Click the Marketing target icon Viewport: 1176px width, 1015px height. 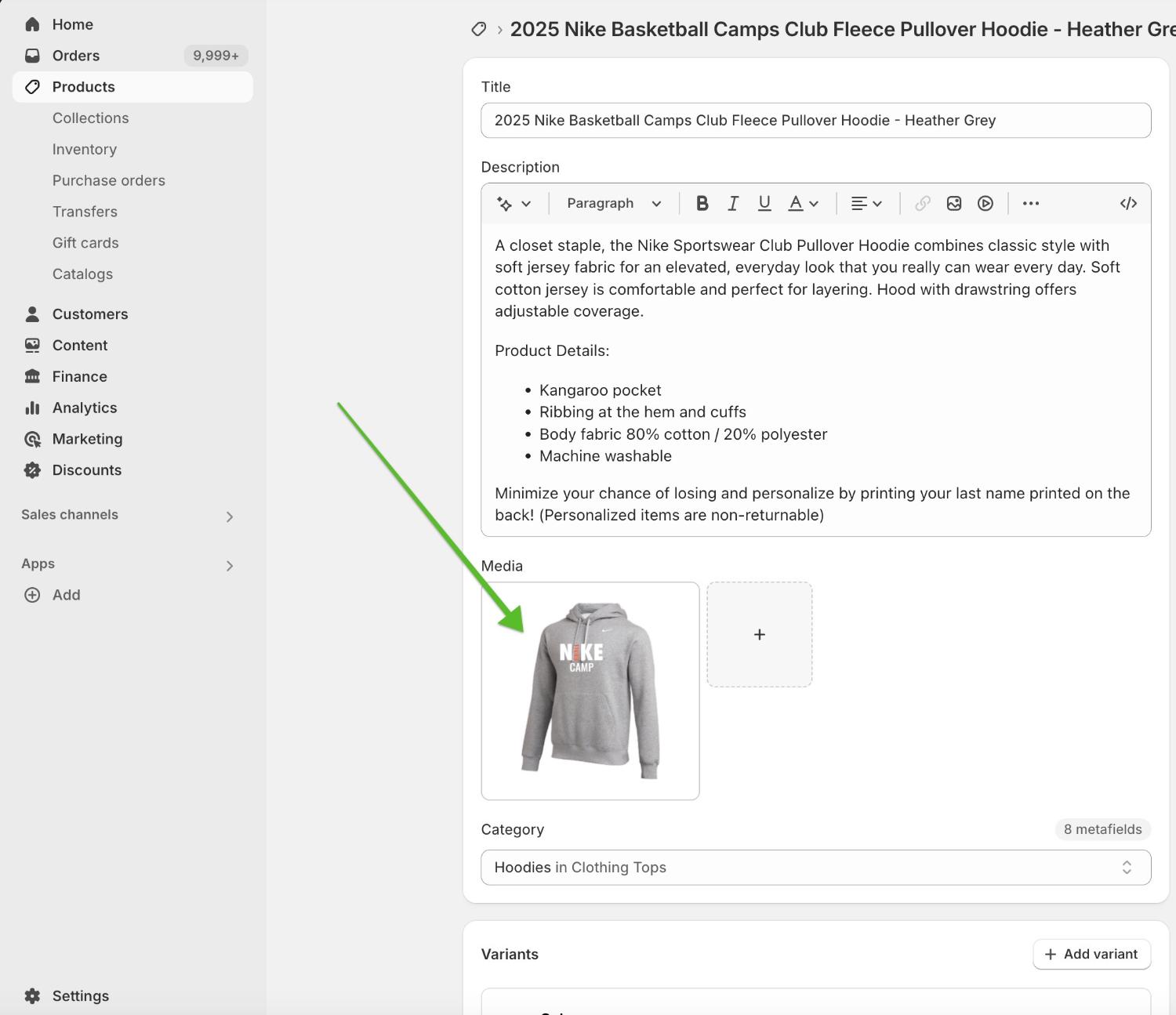point(32,440)
